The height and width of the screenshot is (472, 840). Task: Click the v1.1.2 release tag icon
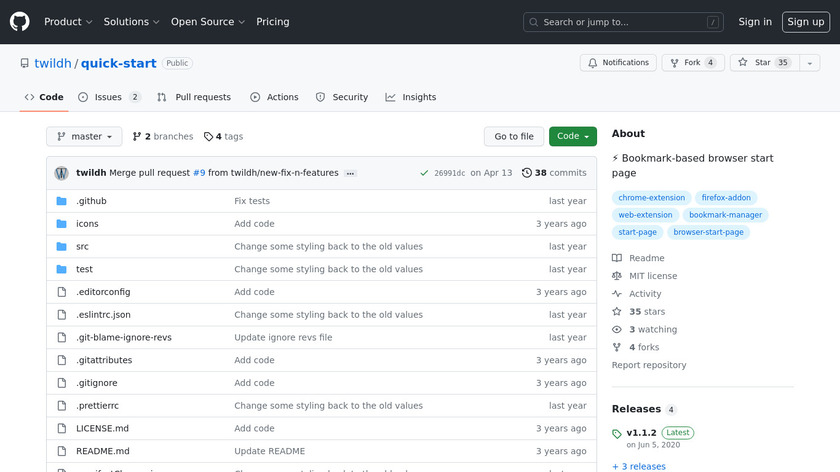click(617, 434)
